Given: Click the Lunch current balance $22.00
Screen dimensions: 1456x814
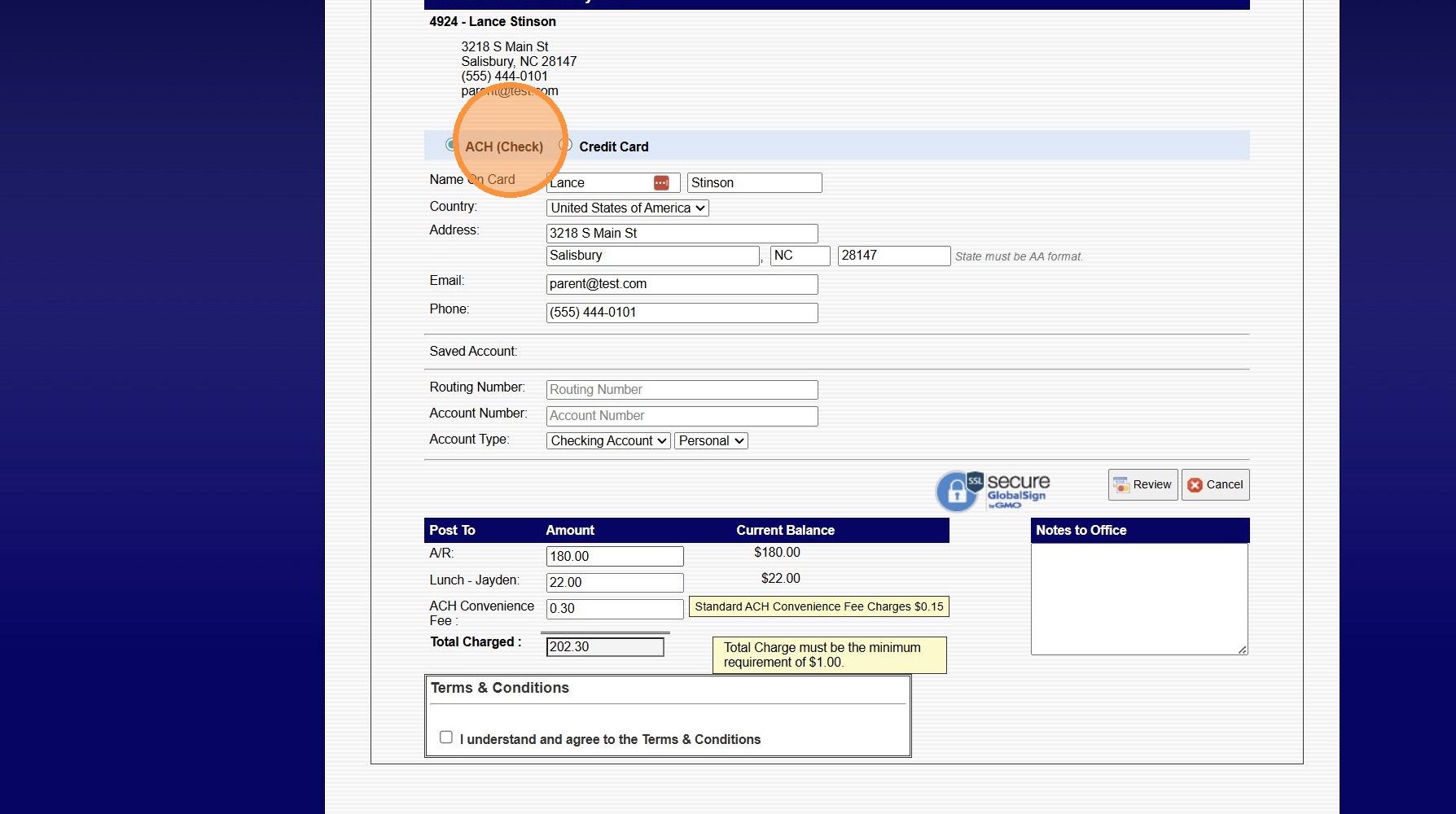Looking at the screenshot, I should (780, 579).
